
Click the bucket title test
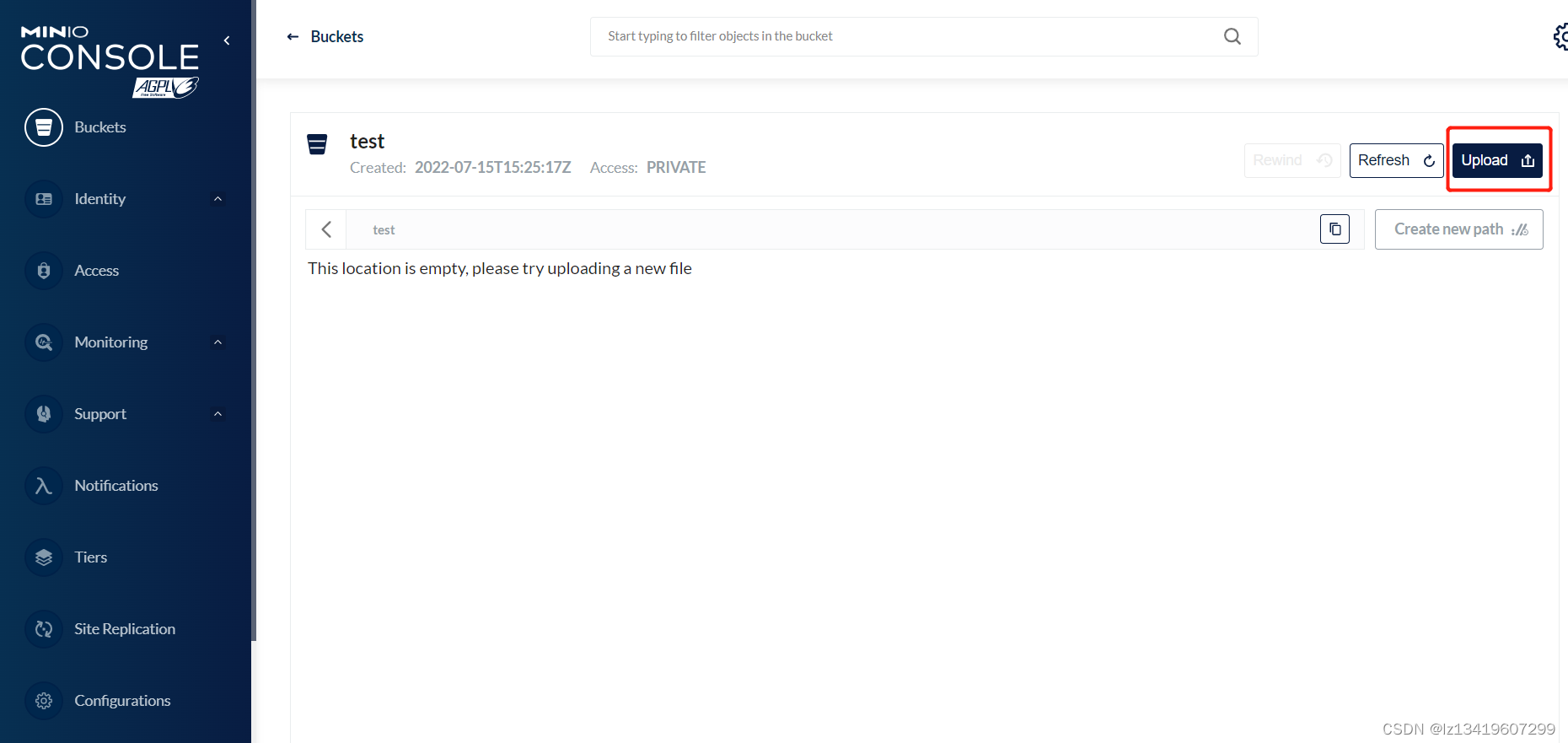[367, 141]
